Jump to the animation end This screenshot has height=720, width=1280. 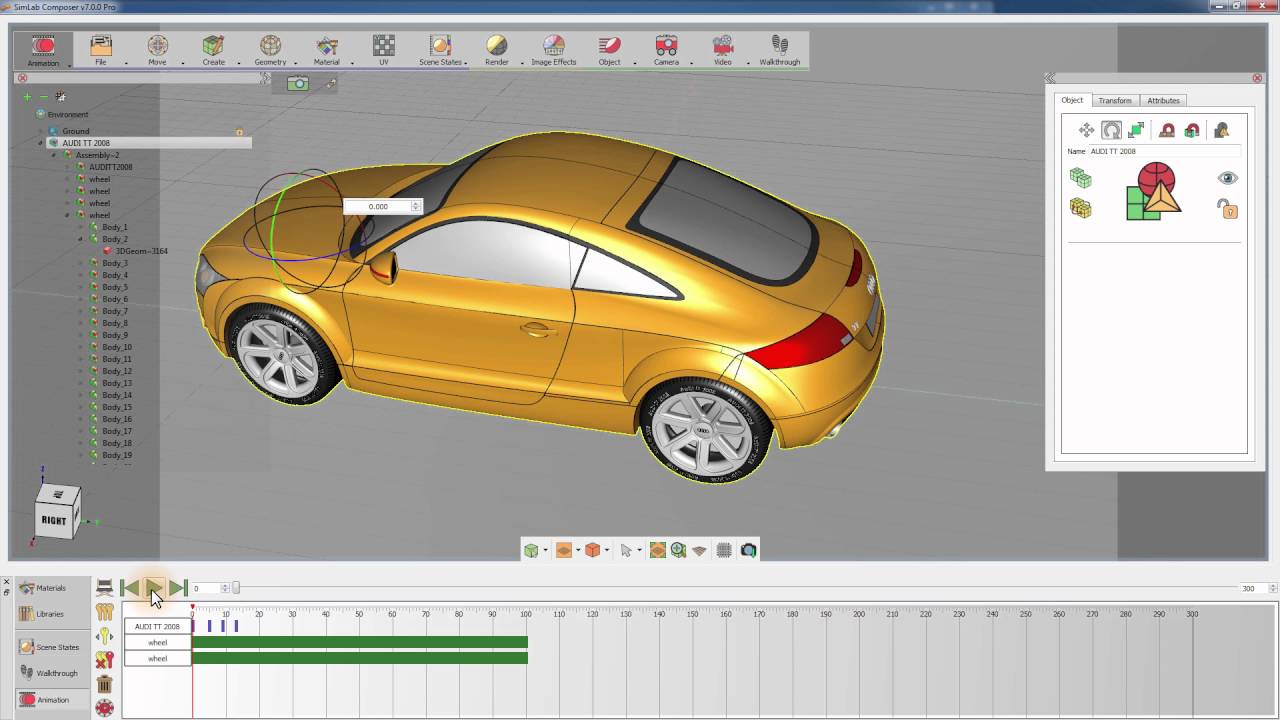pos(177,588)
